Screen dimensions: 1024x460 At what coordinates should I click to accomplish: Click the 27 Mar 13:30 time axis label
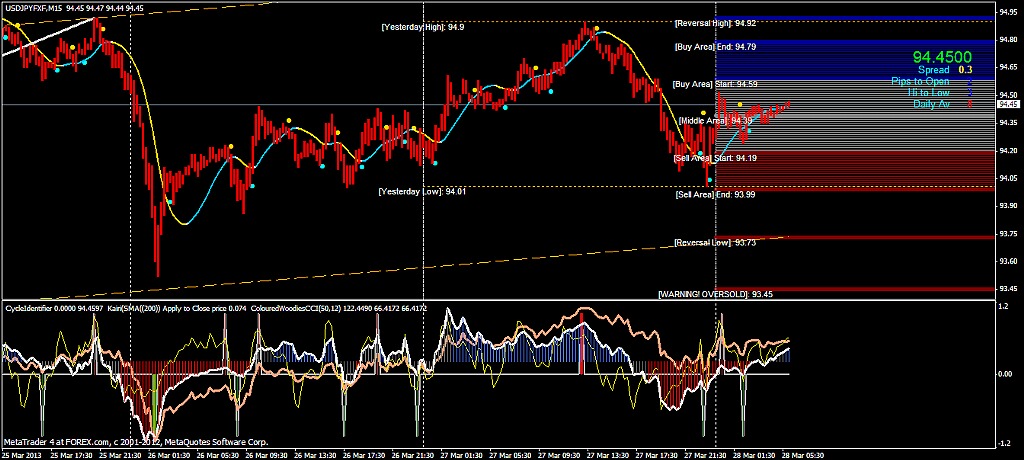point(608,454)
